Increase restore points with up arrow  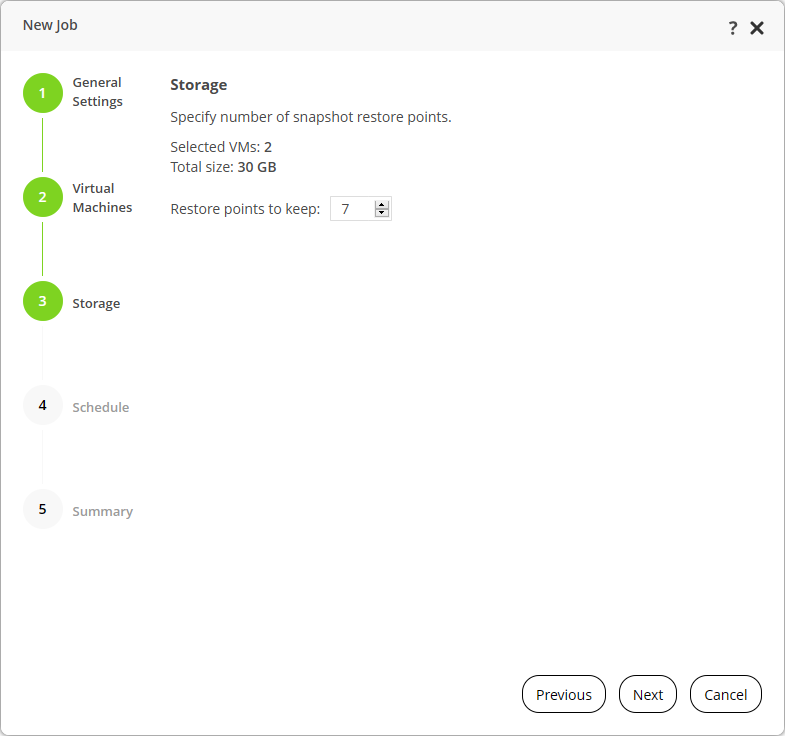pyautogui.click(x=381, y=205)
